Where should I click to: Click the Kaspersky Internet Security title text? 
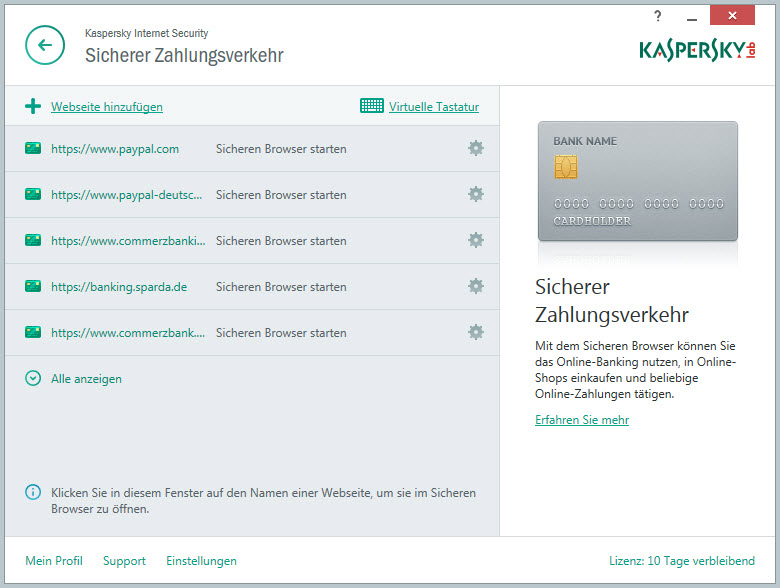pyautogui.click(x=146, y=33)
